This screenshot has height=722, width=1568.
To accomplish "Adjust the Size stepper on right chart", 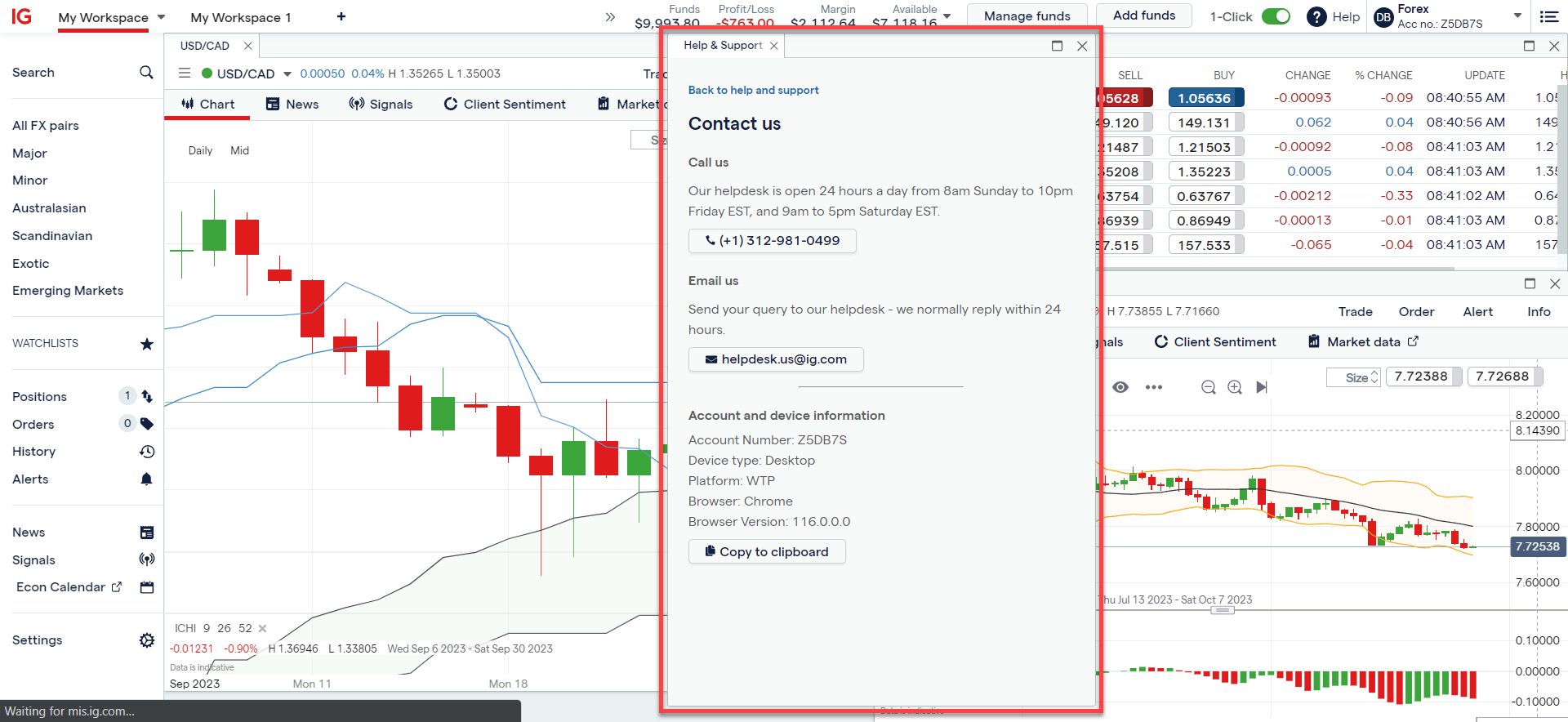I will point(1374,377).
